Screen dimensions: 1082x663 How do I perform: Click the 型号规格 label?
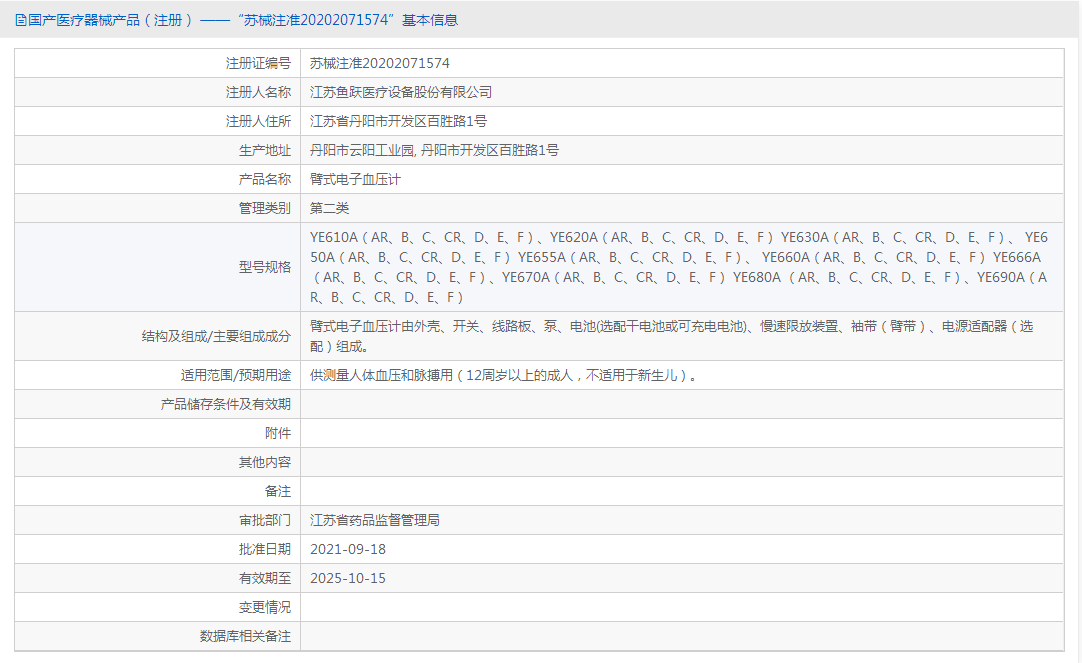[265, 267]
